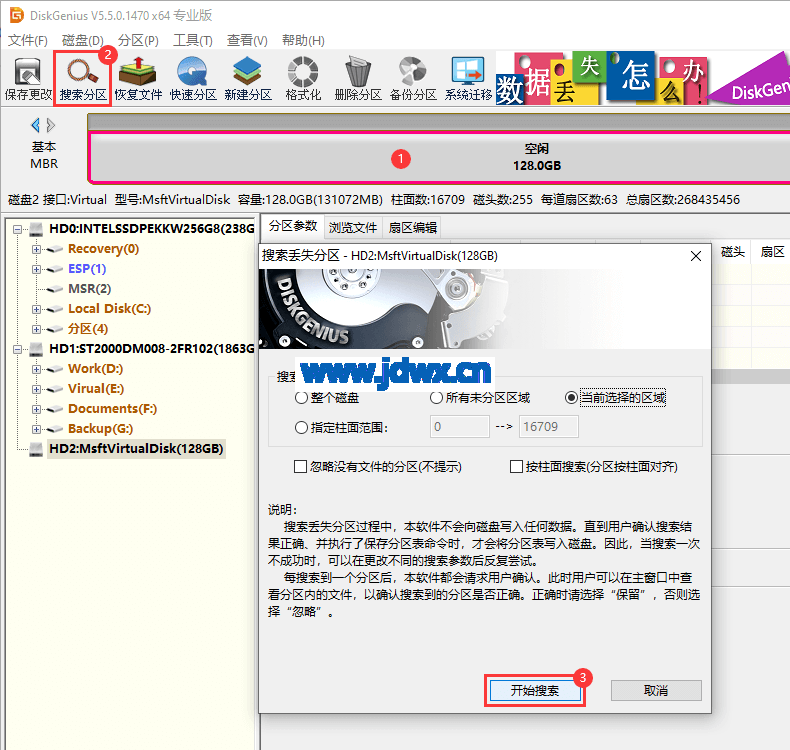The height and width of the screenshot is (750, 790).
Task: Select the 新建分区 new partition icon
Action: (248, 79)
